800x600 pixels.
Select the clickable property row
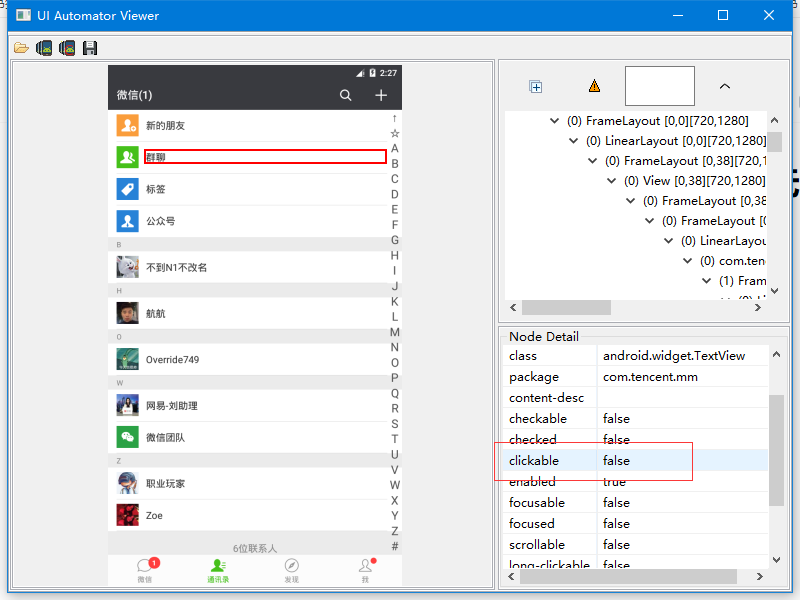tap(635, 460)
